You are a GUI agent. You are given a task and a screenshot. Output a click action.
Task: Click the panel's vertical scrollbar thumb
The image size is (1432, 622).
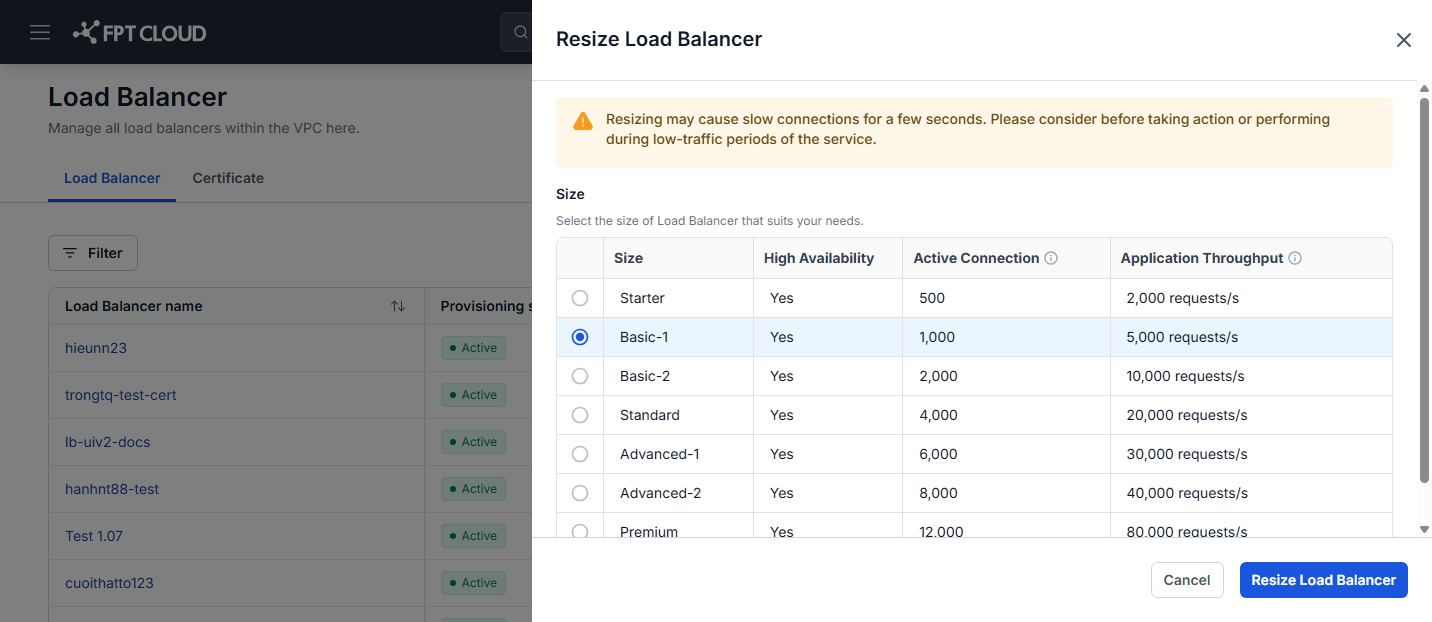pyautogui.click(x=1425, y=290)
